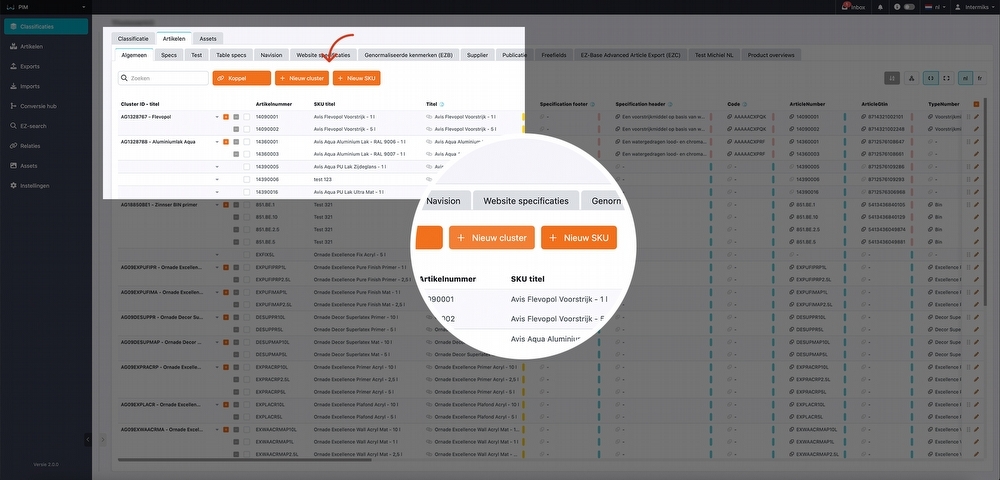The width and height of the screenshot is (1000, 480).
Task: Click the Zoeken search field
Action: [163, 77]
